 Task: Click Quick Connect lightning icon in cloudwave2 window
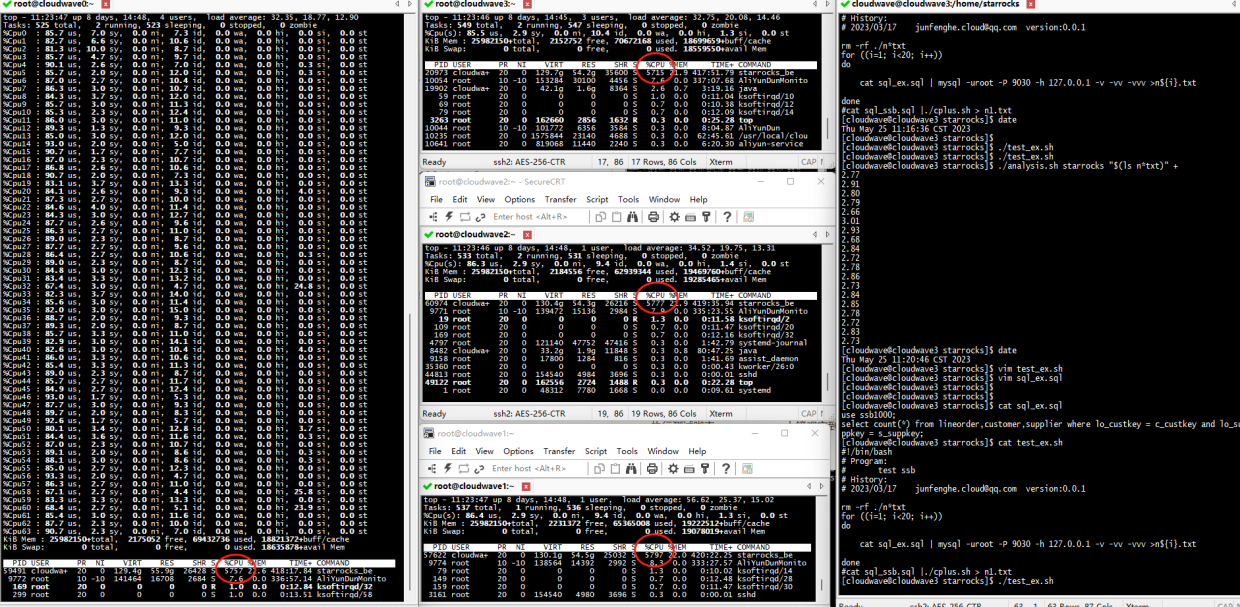(x=449, y=217)
